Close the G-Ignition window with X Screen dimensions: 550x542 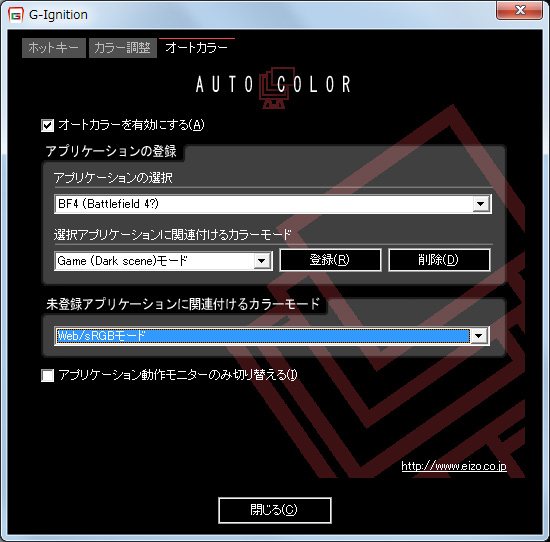click(x=519, y=10)
